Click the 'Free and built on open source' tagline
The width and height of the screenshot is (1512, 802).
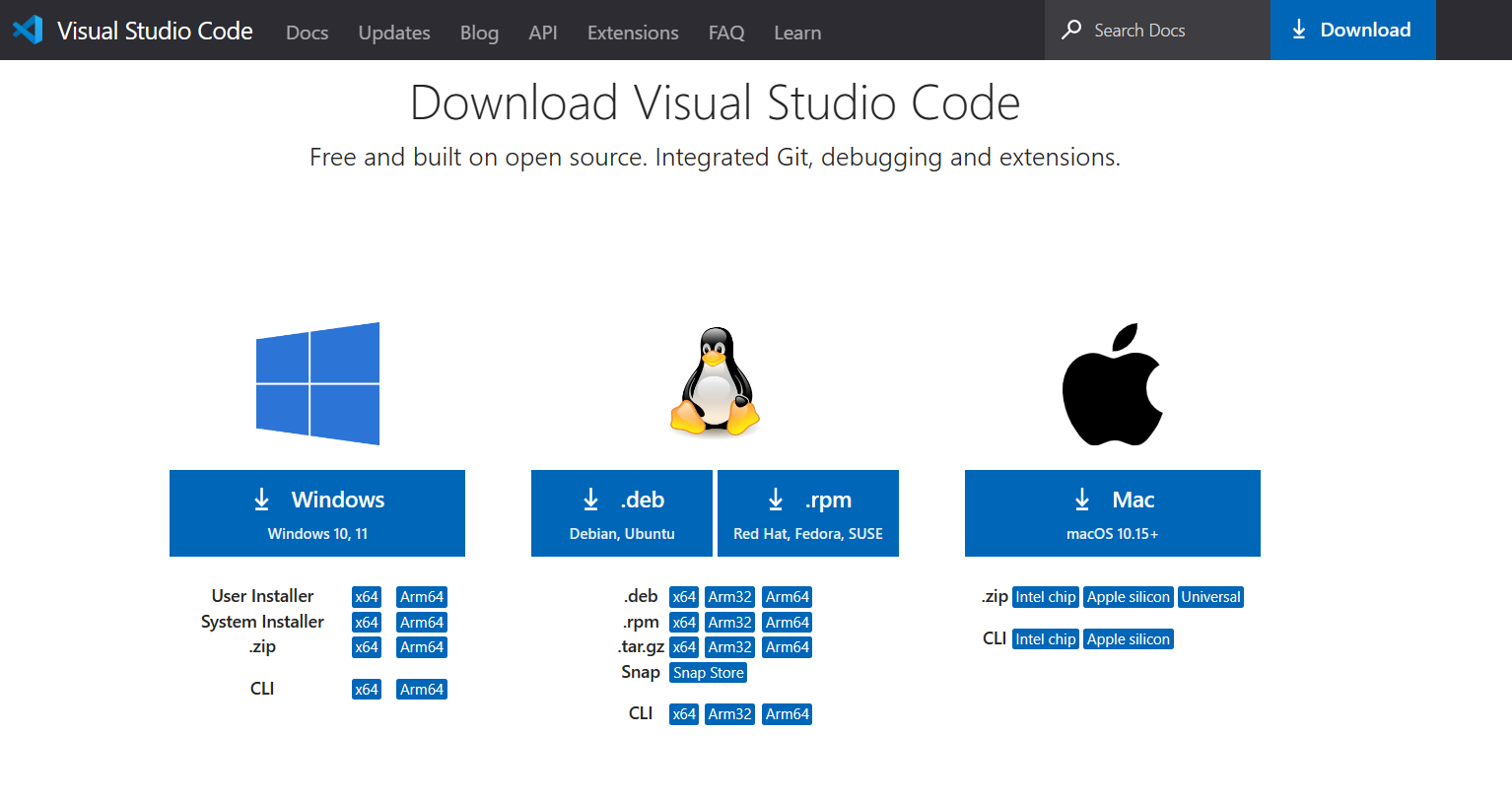point(715,158)
